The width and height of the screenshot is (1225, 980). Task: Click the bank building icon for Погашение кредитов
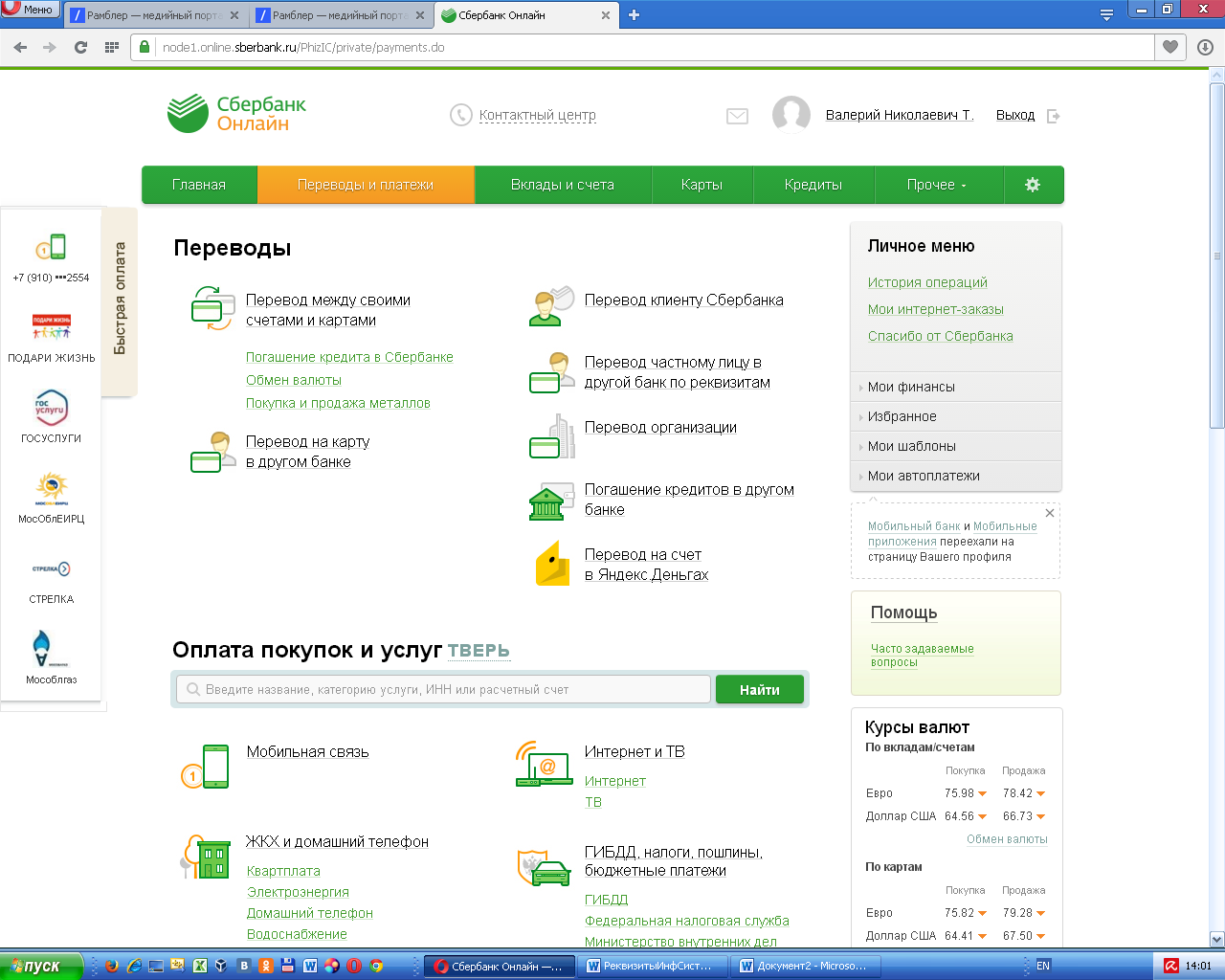[551, 501]
